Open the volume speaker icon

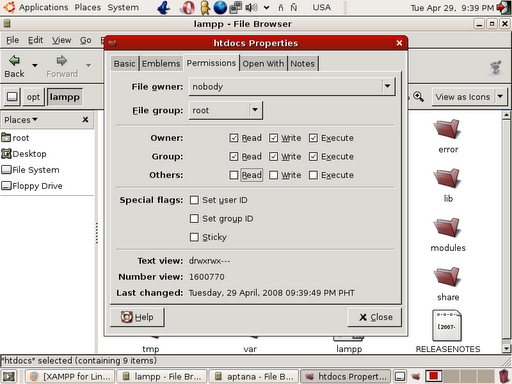tap(251, 7)
